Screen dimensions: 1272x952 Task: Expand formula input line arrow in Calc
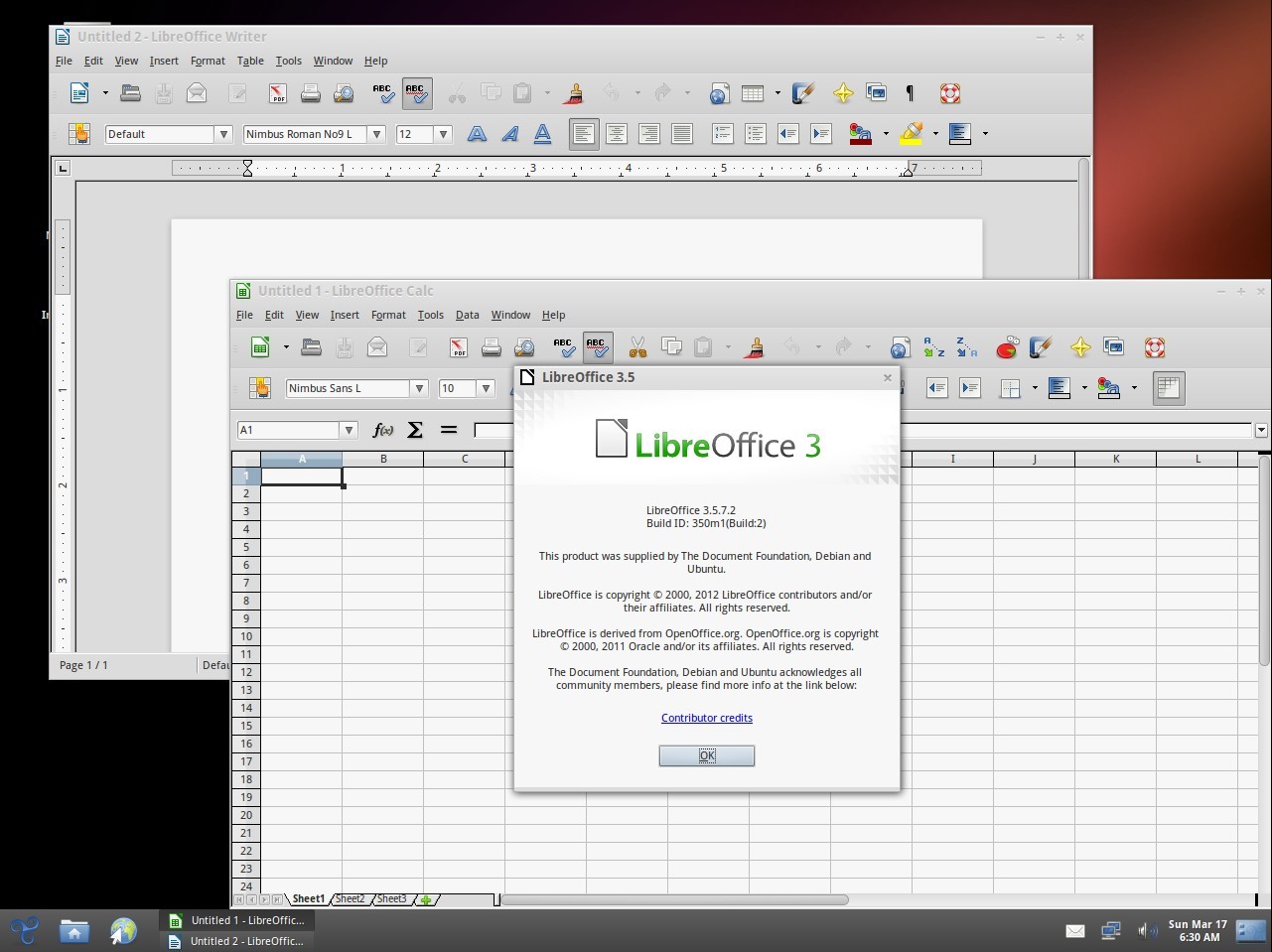[1261, 430]
